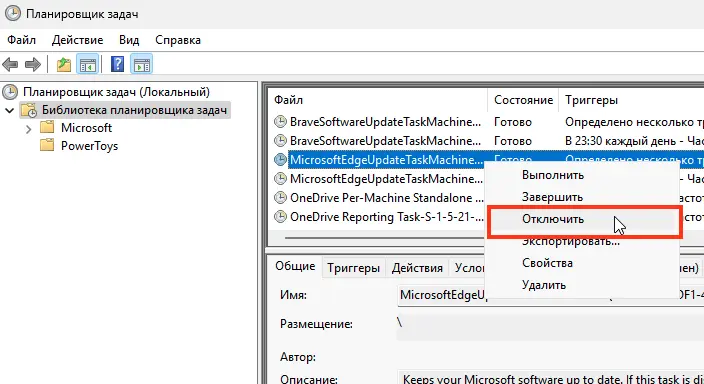Select the Brave task scheduled at 23:30
This screenshot has width=704, height=384.
point(385,141)
